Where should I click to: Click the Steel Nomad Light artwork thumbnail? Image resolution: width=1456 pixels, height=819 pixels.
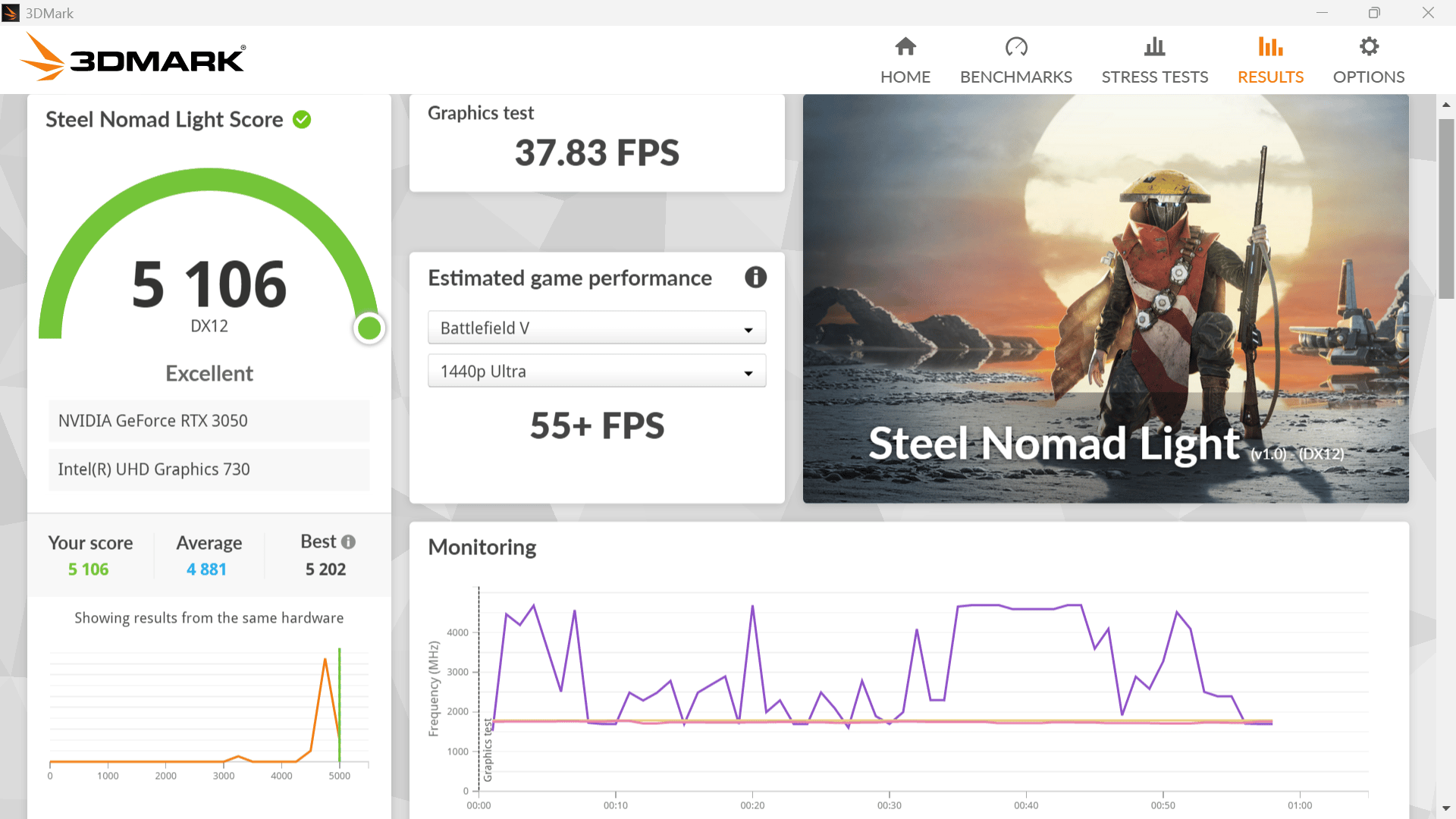[1106, 299]
